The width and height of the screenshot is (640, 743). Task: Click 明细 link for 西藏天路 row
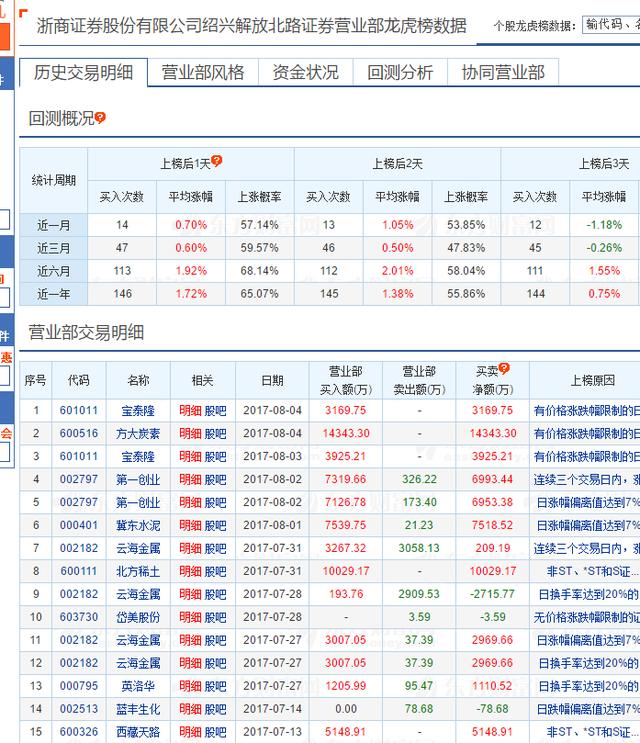click(x=190, y=732)
